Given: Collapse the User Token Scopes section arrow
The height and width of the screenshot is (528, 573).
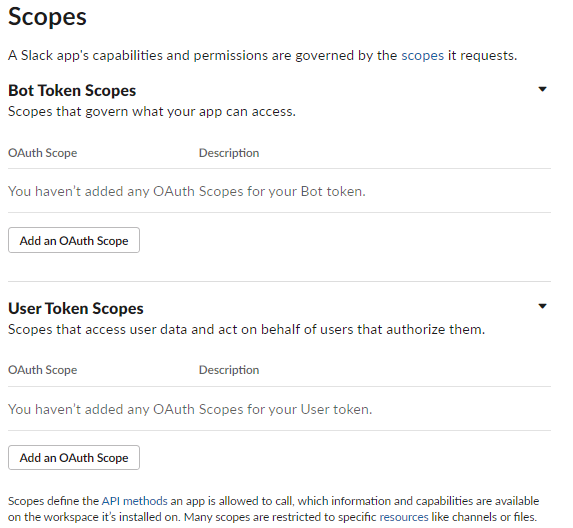Looking at the screenshot, I should [542, 306].
